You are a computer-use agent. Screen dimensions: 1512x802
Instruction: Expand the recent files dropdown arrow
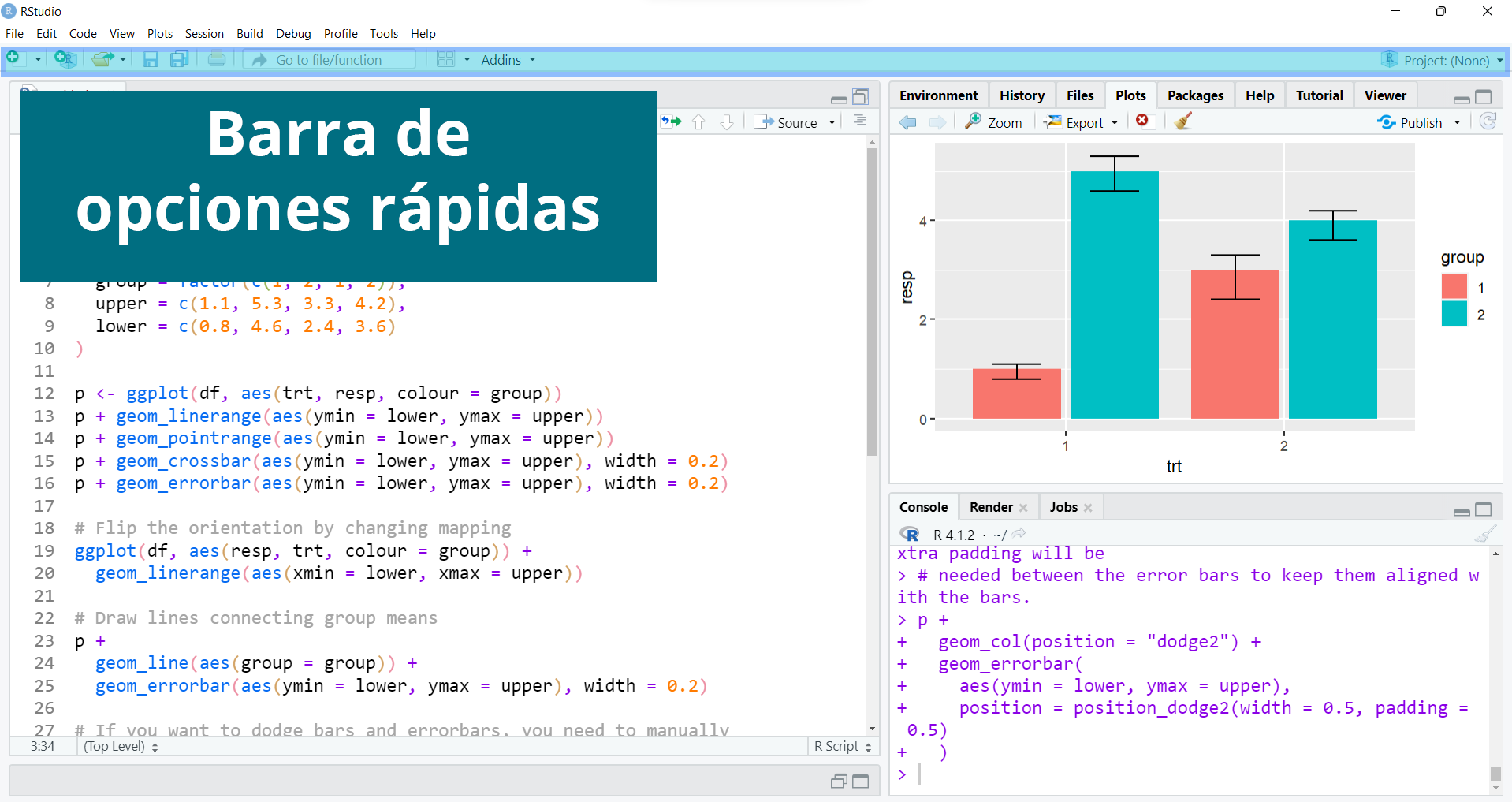123,60
